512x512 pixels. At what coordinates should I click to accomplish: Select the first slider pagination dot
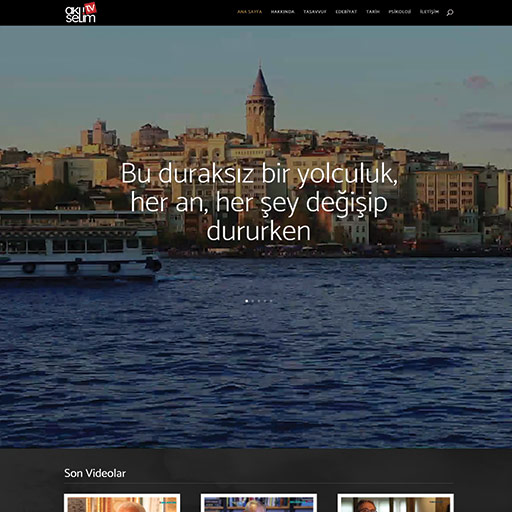click(247, 301)
